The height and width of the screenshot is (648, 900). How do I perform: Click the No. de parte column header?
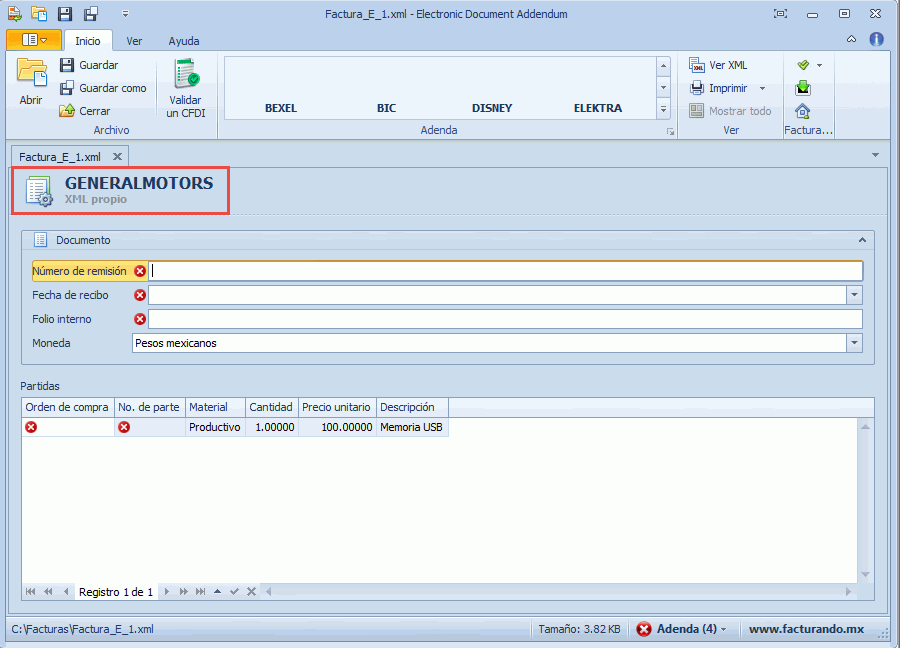[x=149, y=407]
